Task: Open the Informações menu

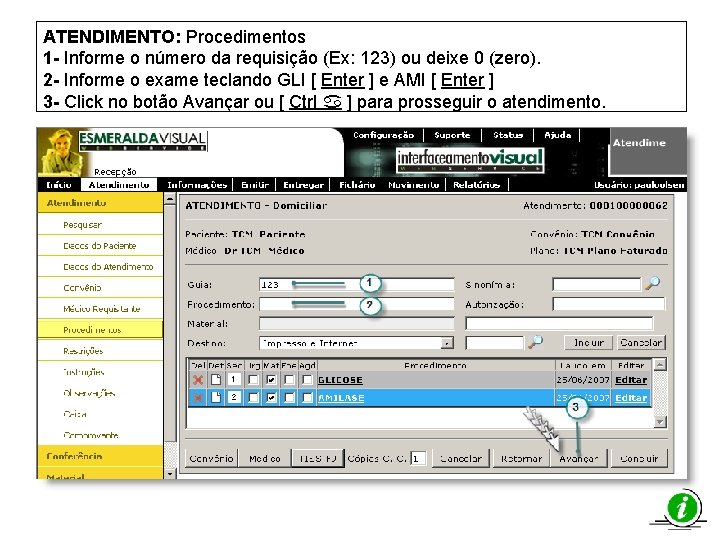Action: pyautogui.click(x=197, y=185)
